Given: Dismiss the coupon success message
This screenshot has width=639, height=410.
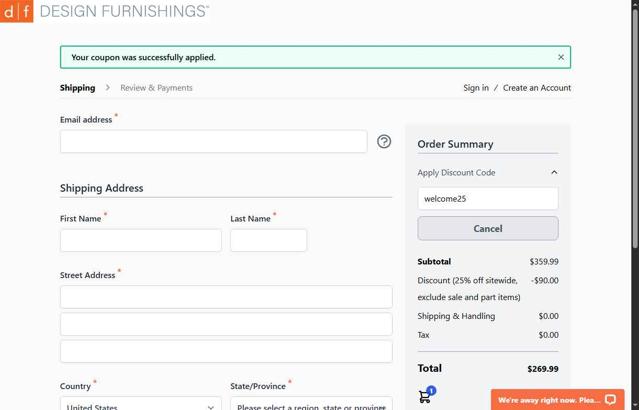Looking at the screenshot, I should click(561, 57).
